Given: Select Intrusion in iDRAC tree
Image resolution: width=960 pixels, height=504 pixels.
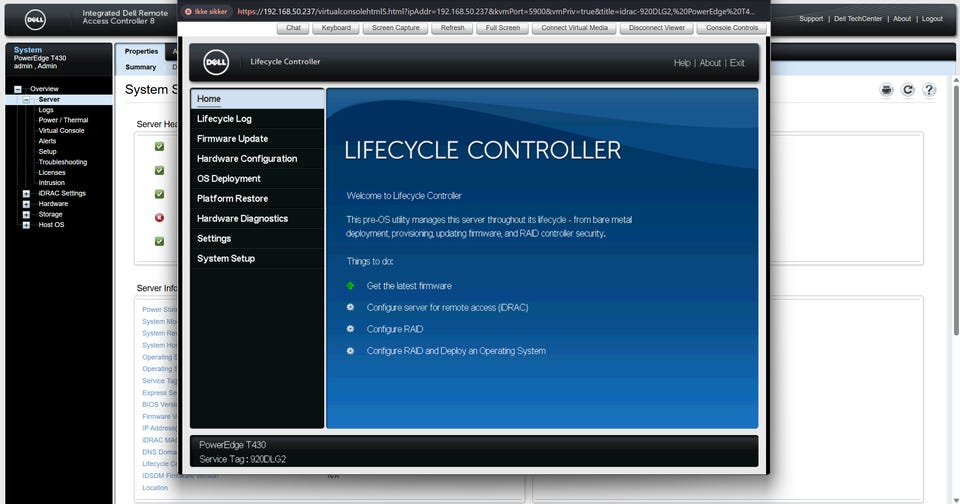Looking at the screenshot, I should [51, 182].
